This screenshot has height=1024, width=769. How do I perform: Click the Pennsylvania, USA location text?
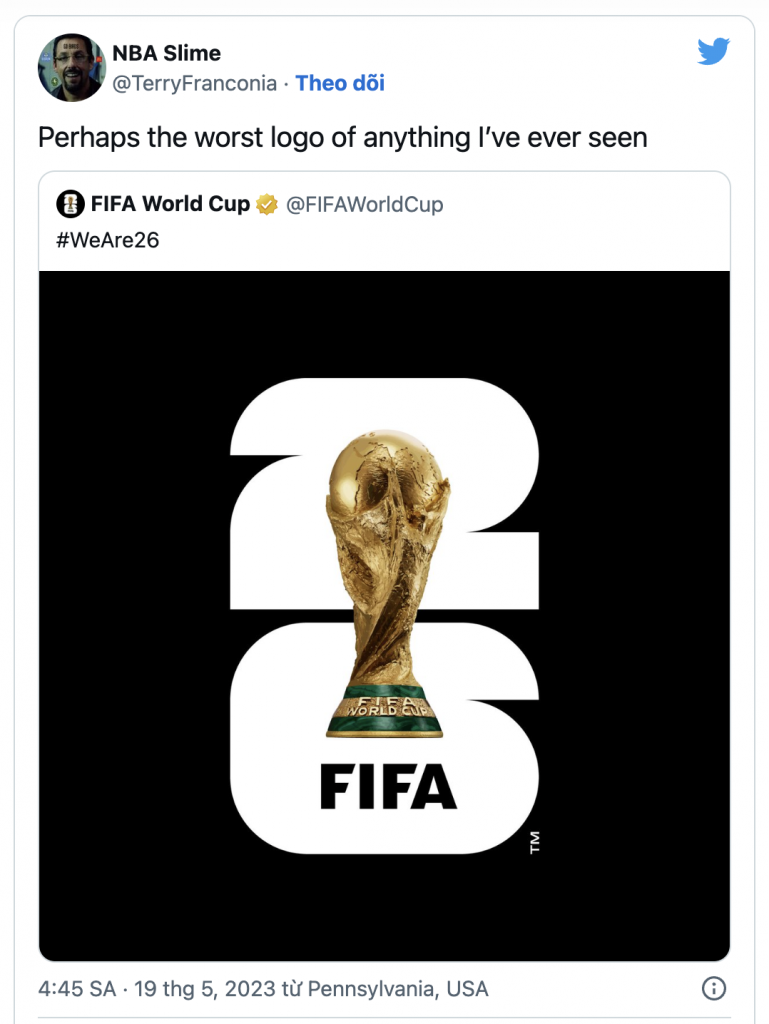click(x=398, y=989)
